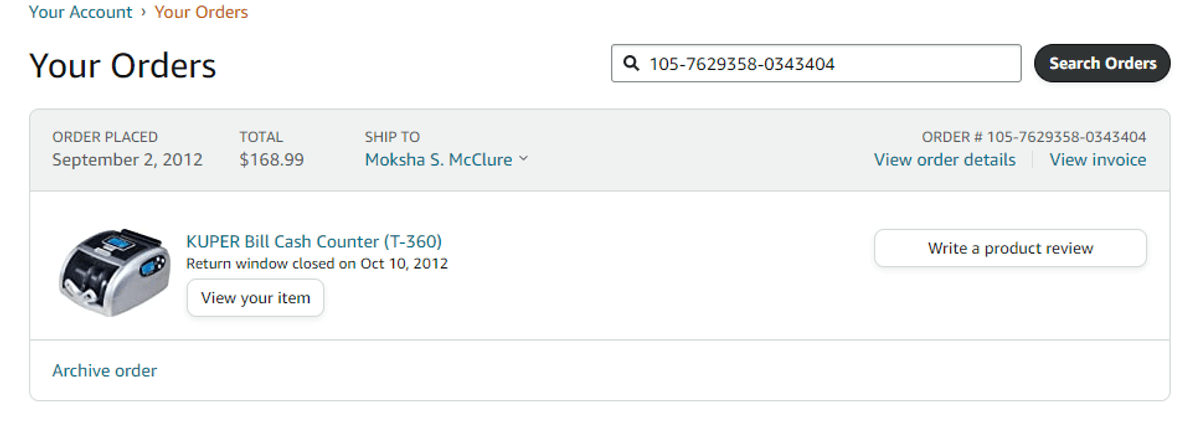Open the View invoice link
This screenshot has height=436, width=1200.
click(1098, 160)
